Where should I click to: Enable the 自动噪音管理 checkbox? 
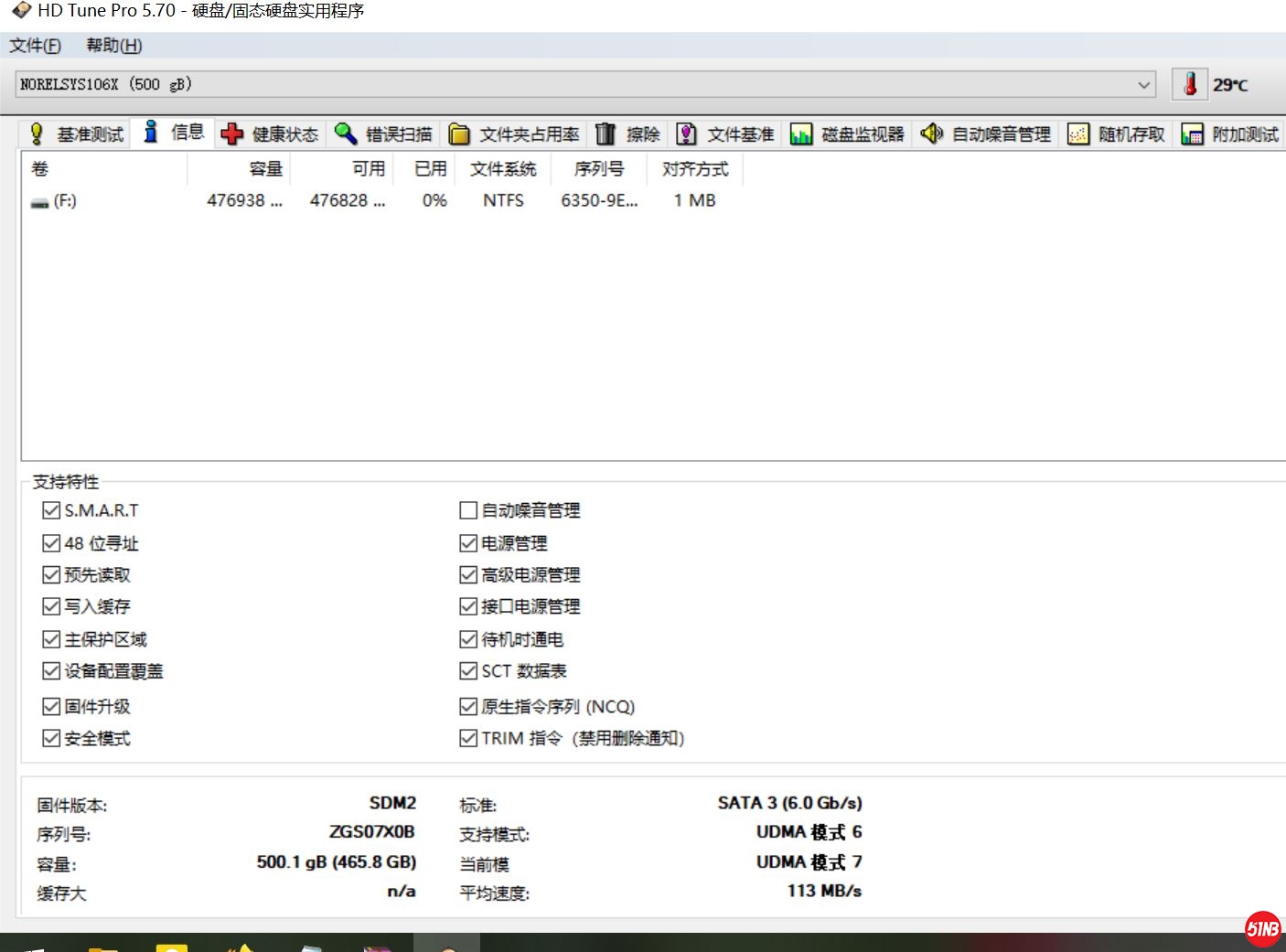(x=468, y=510)
